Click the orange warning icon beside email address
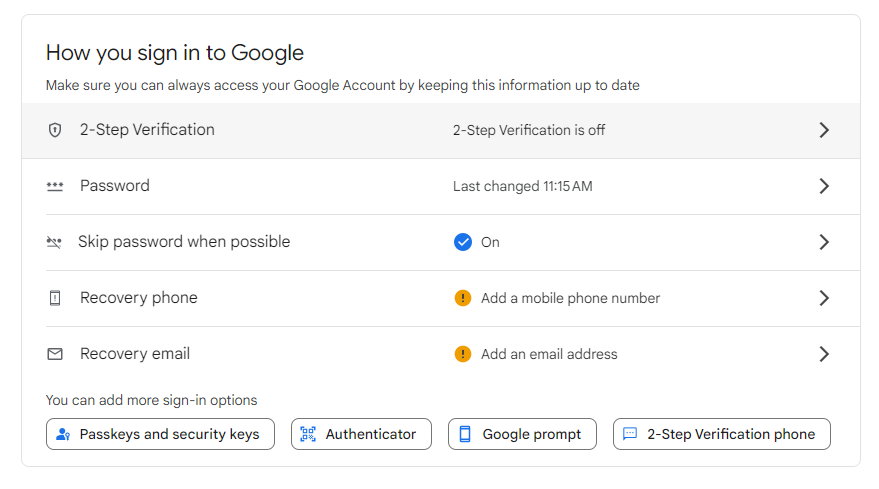Screen dimensions: 879x489 point(462,354)
